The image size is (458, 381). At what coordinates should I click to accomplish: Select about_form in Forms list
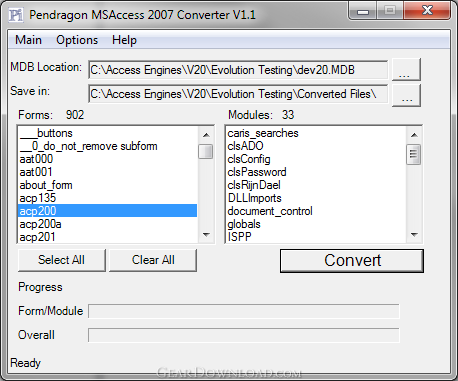click(107, 185)
